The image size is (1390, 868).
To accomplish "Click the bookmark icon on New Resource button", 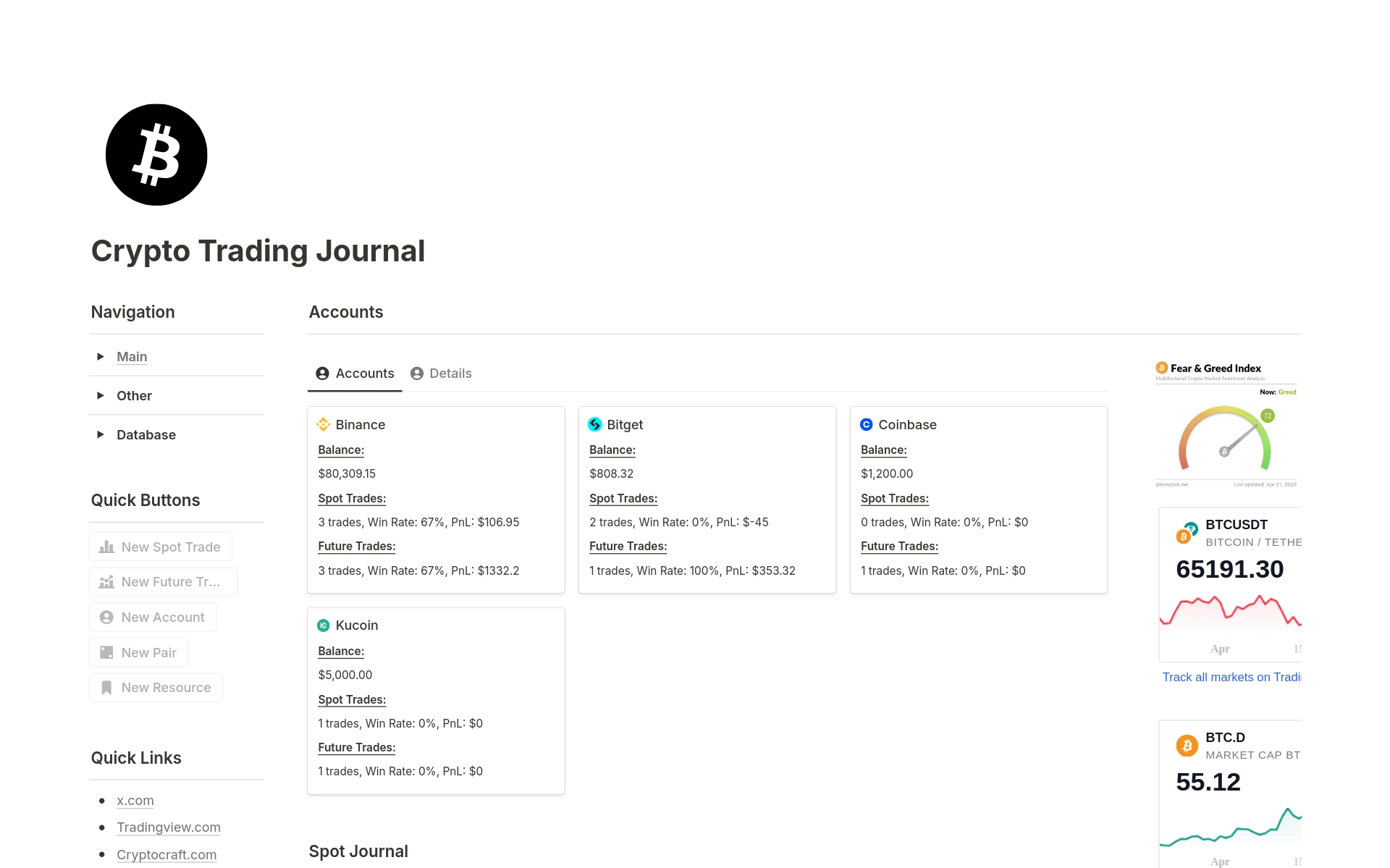I will (x=106, y=687).
